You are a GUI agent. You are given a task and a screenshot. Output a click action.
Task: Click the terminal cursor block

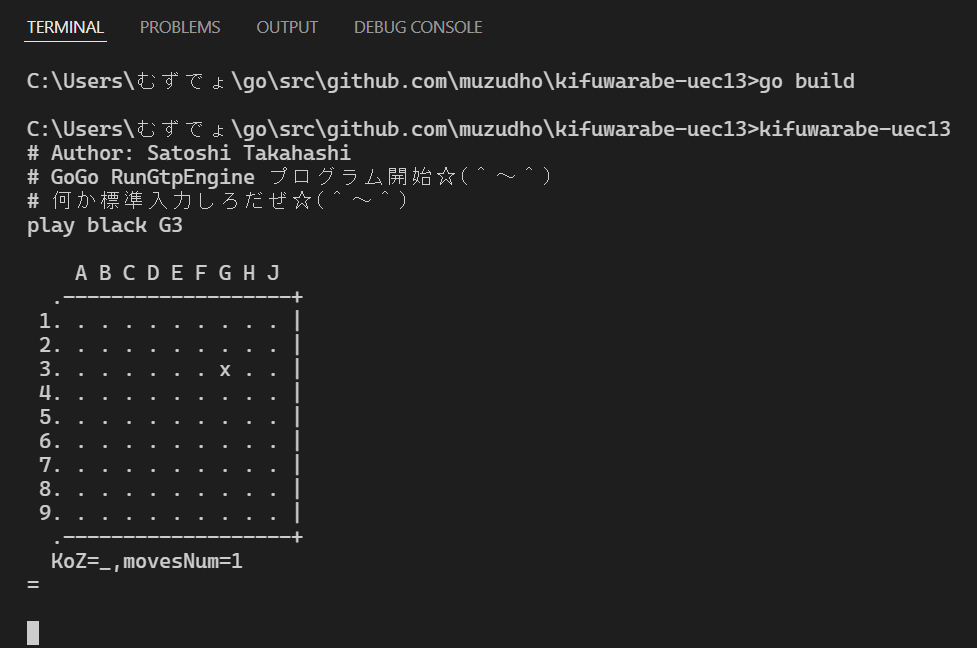[x=33, y=632]
